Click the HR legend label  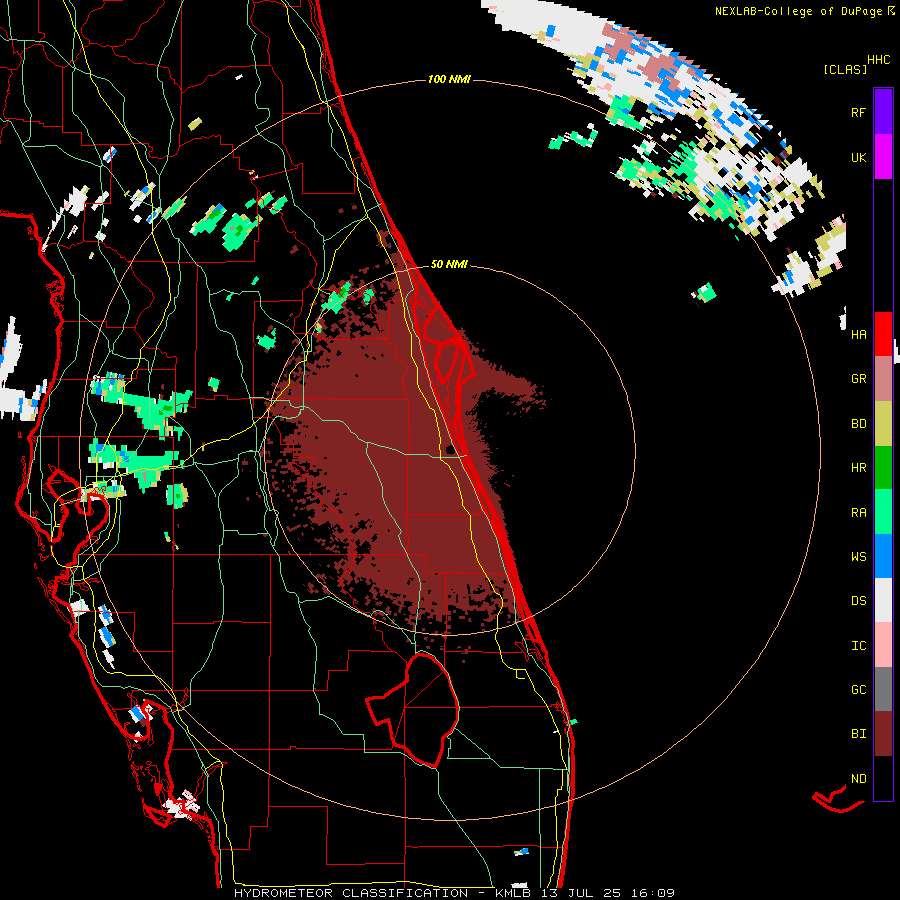tap(858, 468)
